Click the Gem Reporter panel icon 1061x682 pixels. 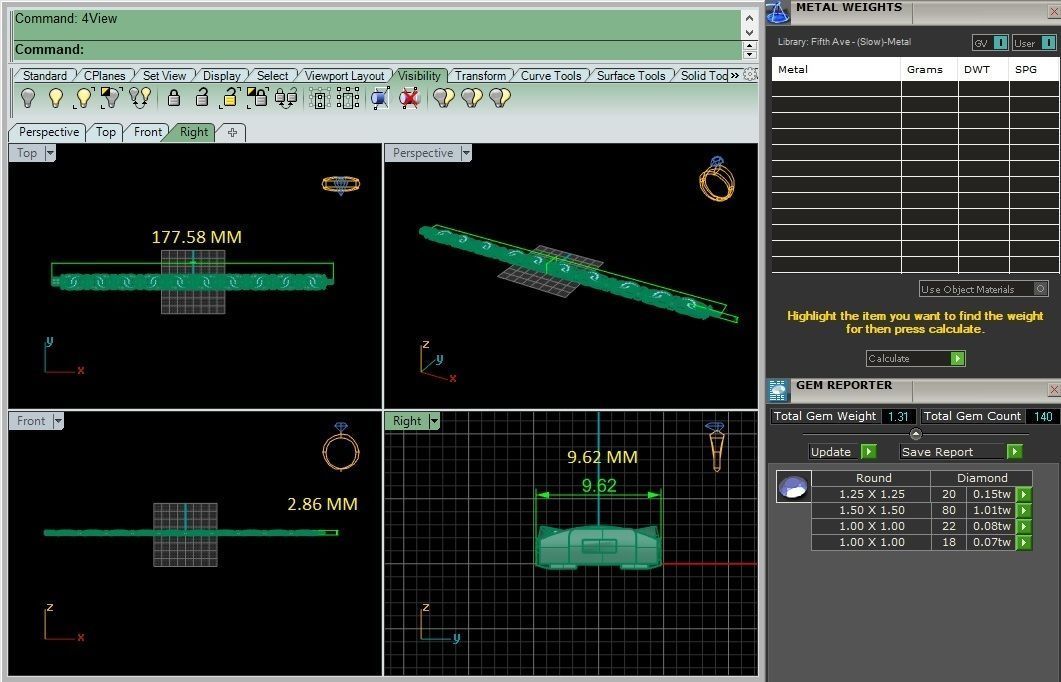coord(779,390)
